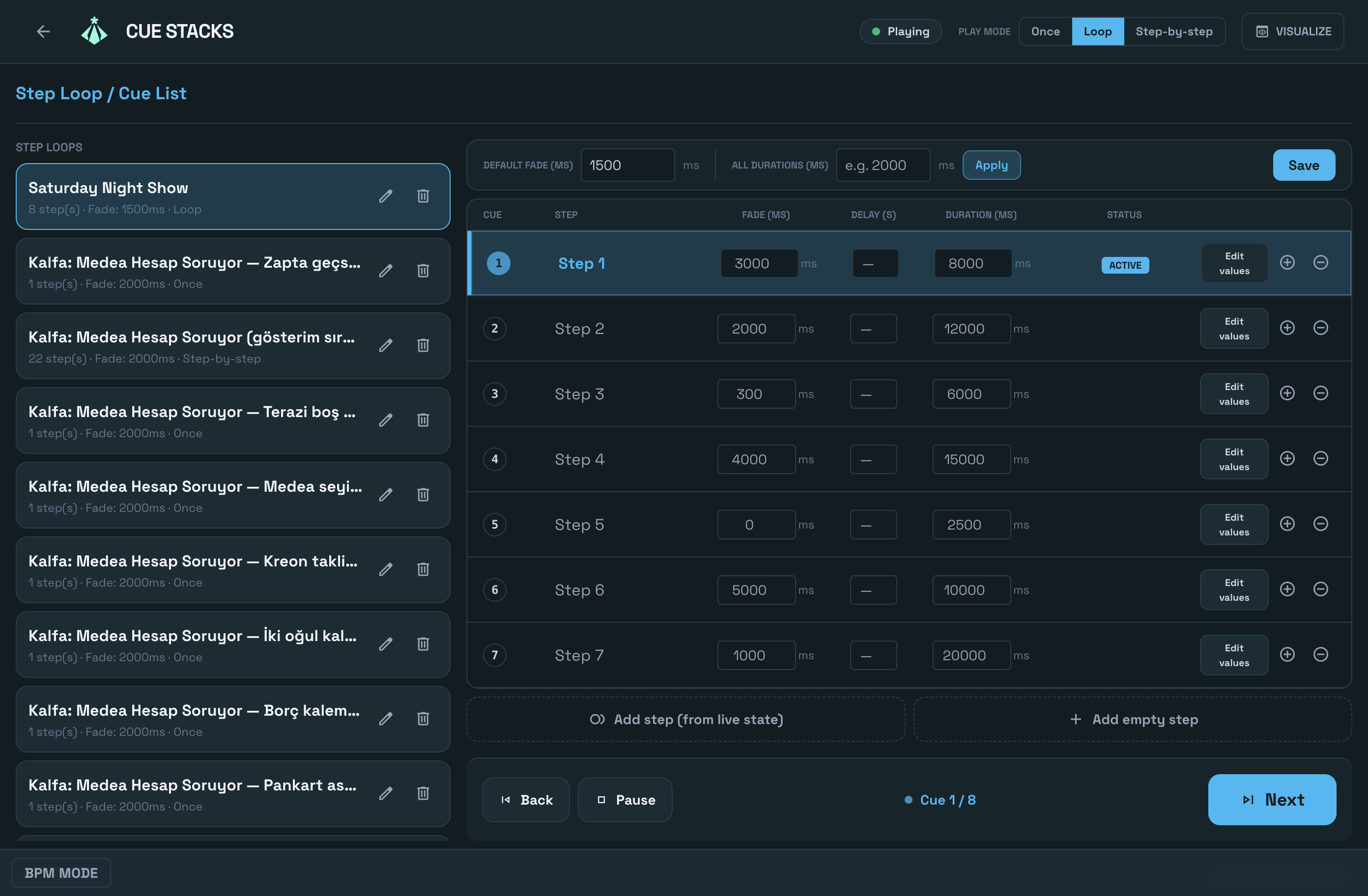Toggle BPM Mode
Screen dimensions: 1368x896
(x=61, y=873)
